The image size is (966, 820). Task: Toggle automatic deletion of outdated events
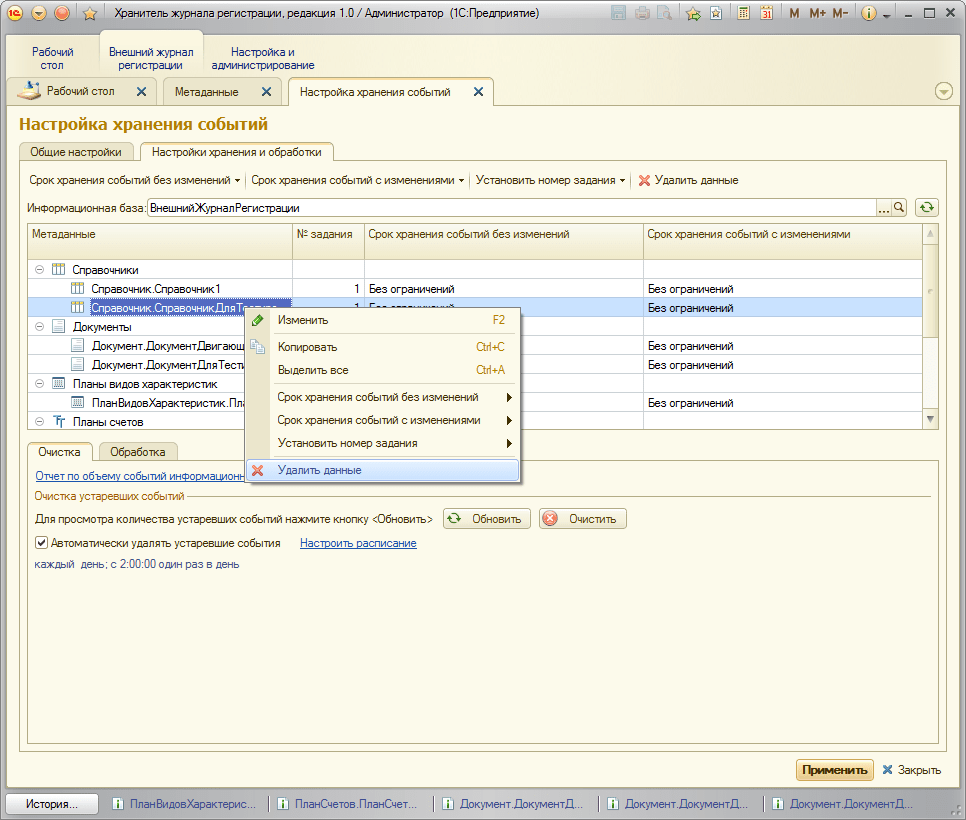42,543
